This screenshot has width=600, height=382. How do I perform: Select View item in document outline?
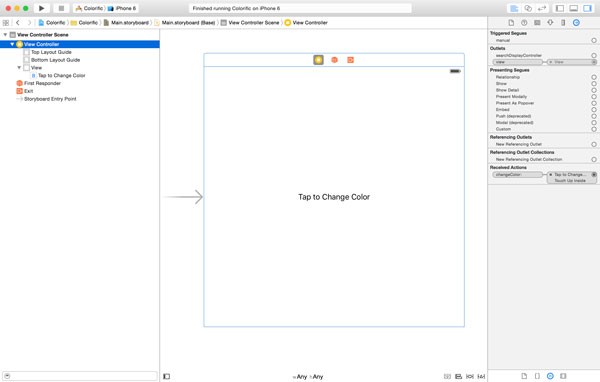[36, 67]
